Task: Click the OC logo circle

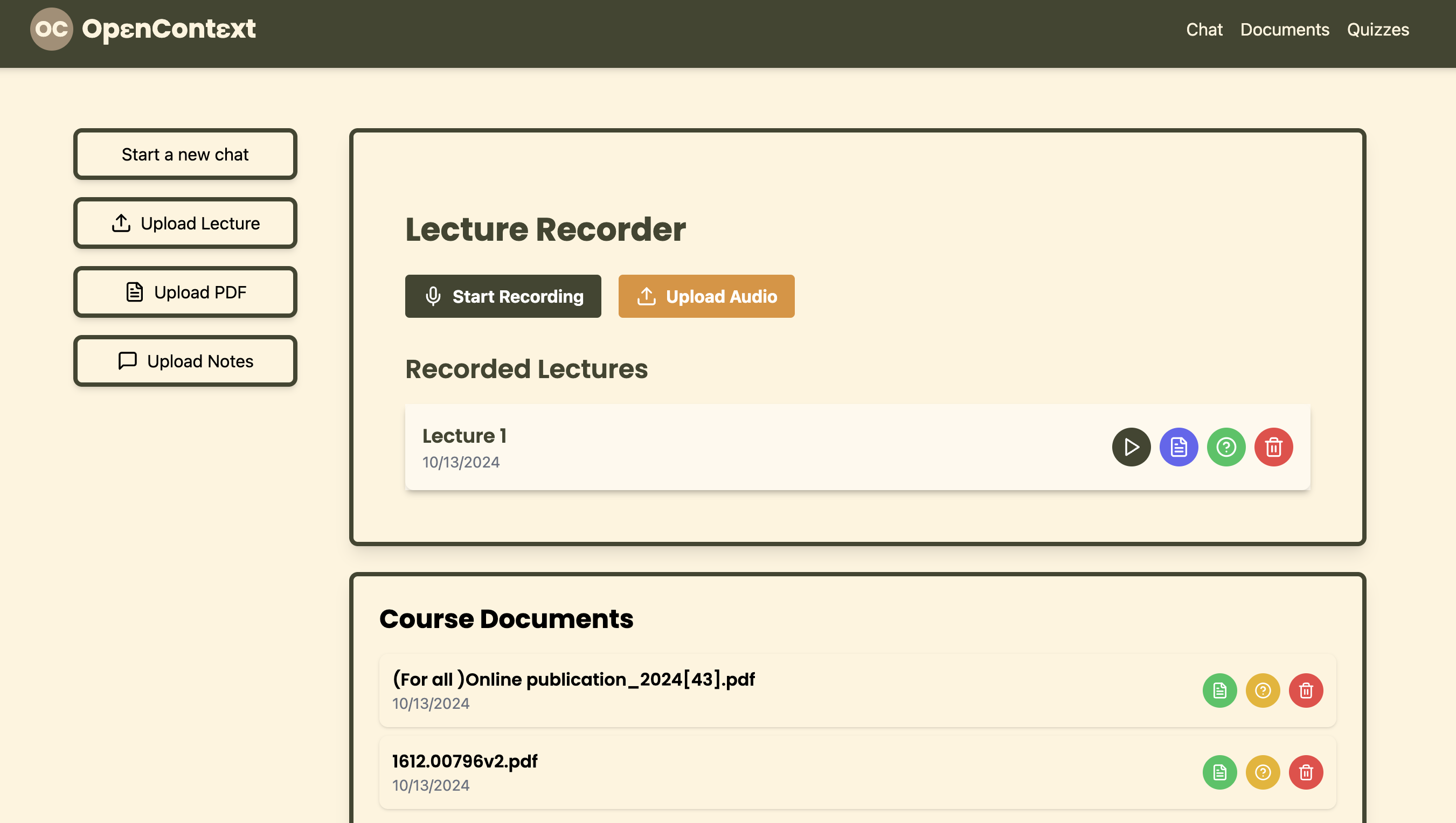Action: tap(51, 29)
